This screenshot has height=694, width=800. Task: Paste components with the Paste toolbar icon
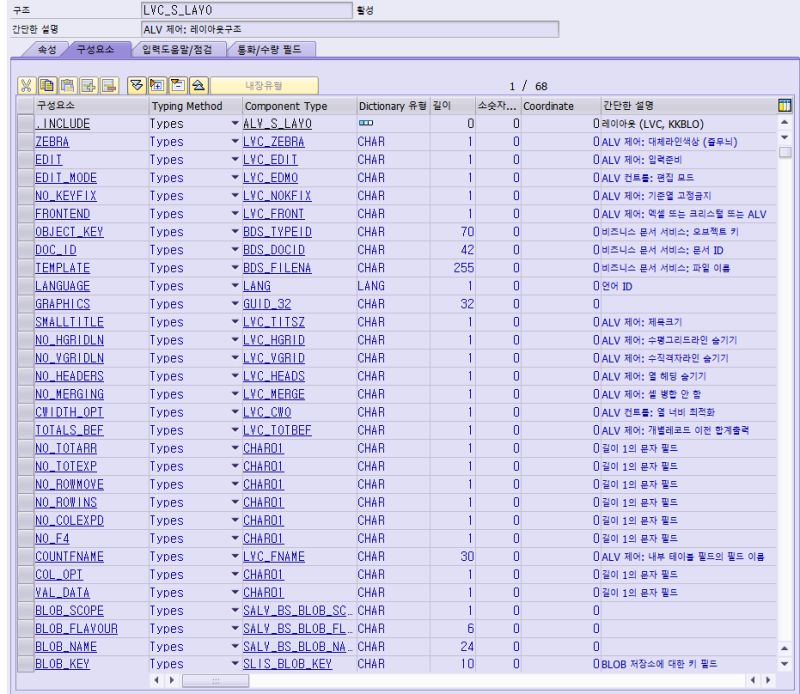(x=68, y=85)
